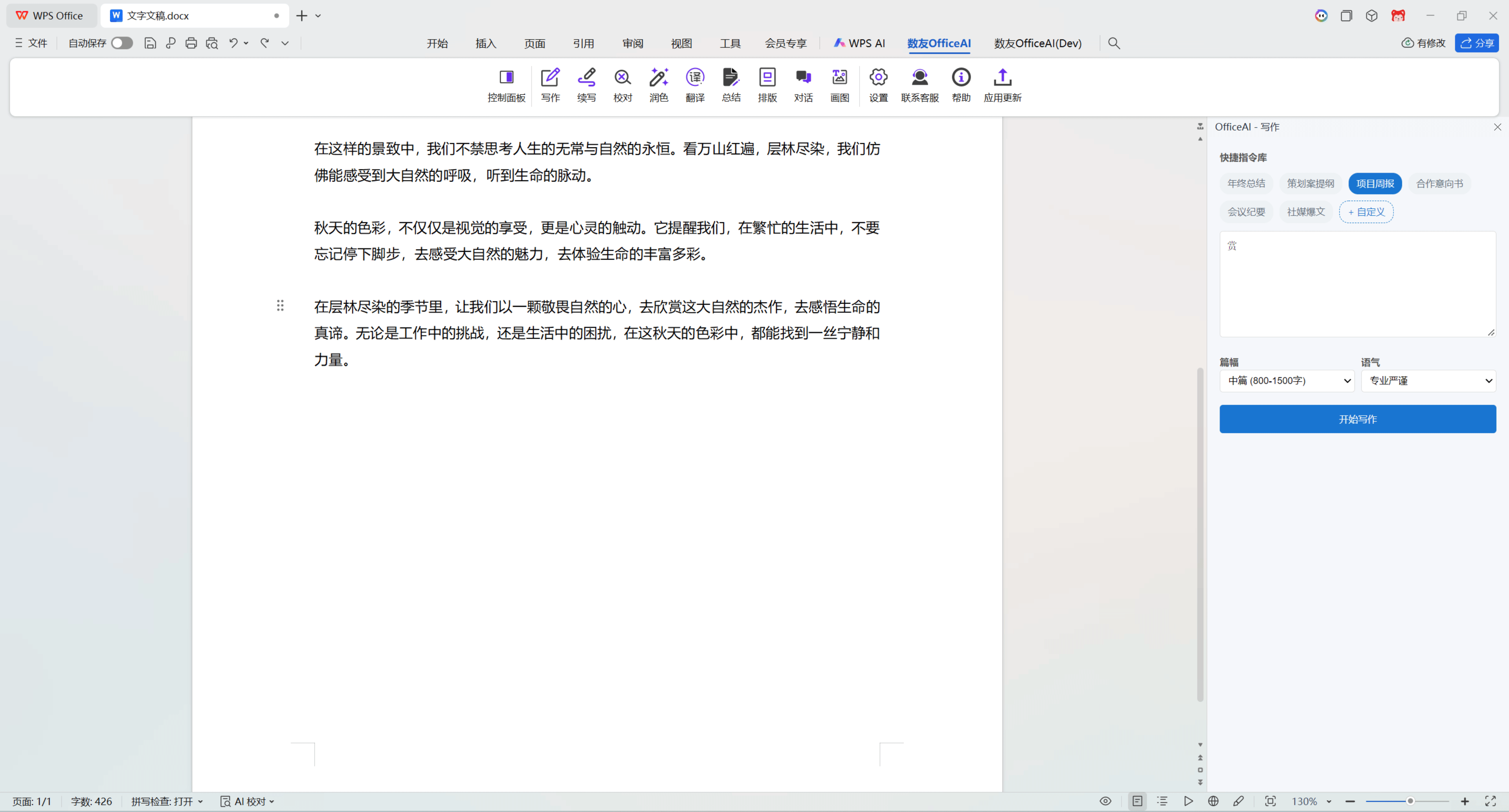Open the 润色 (Polish) tool
The image size is (1509, 812).
coord(659,85)
